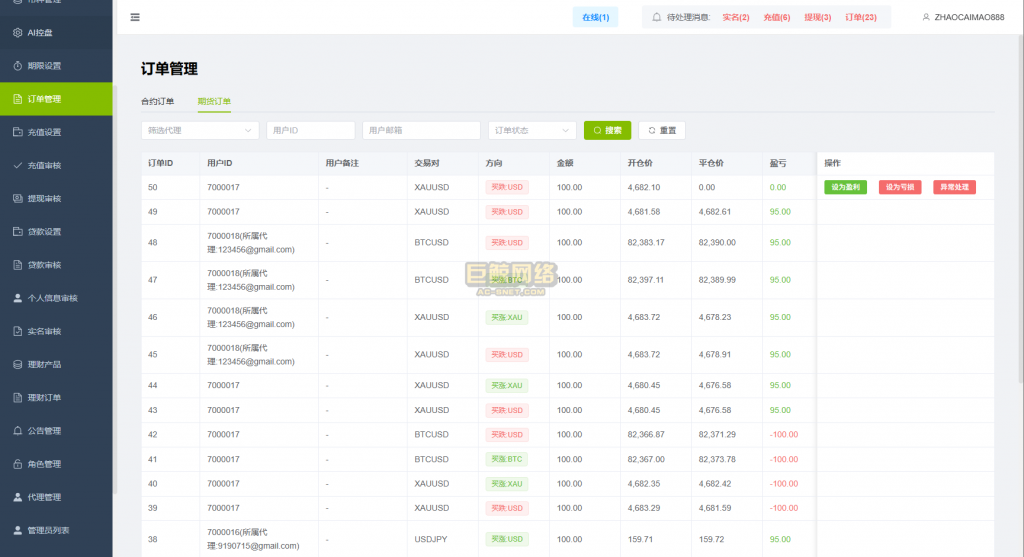Click the -100.00 loss in order 42

(784, 435)
